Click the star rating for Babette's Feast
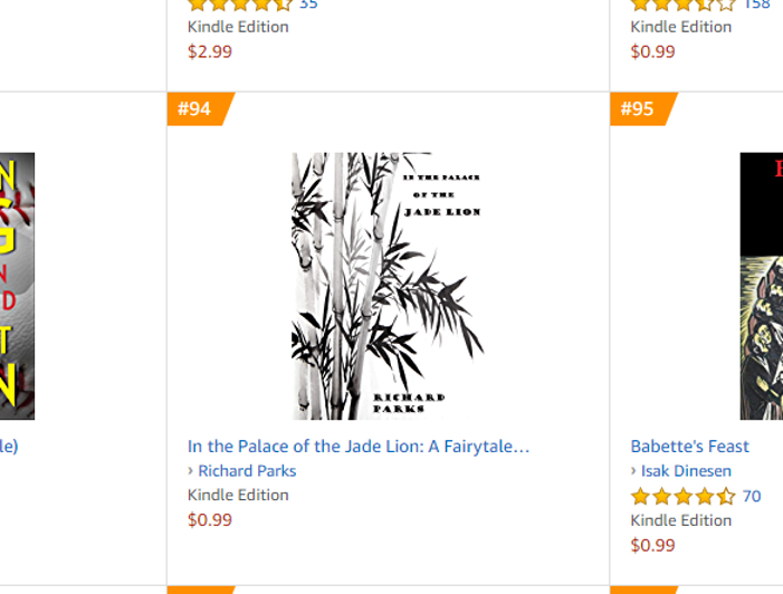This screenshot has width=783, height=594. [x=683, y=496]
